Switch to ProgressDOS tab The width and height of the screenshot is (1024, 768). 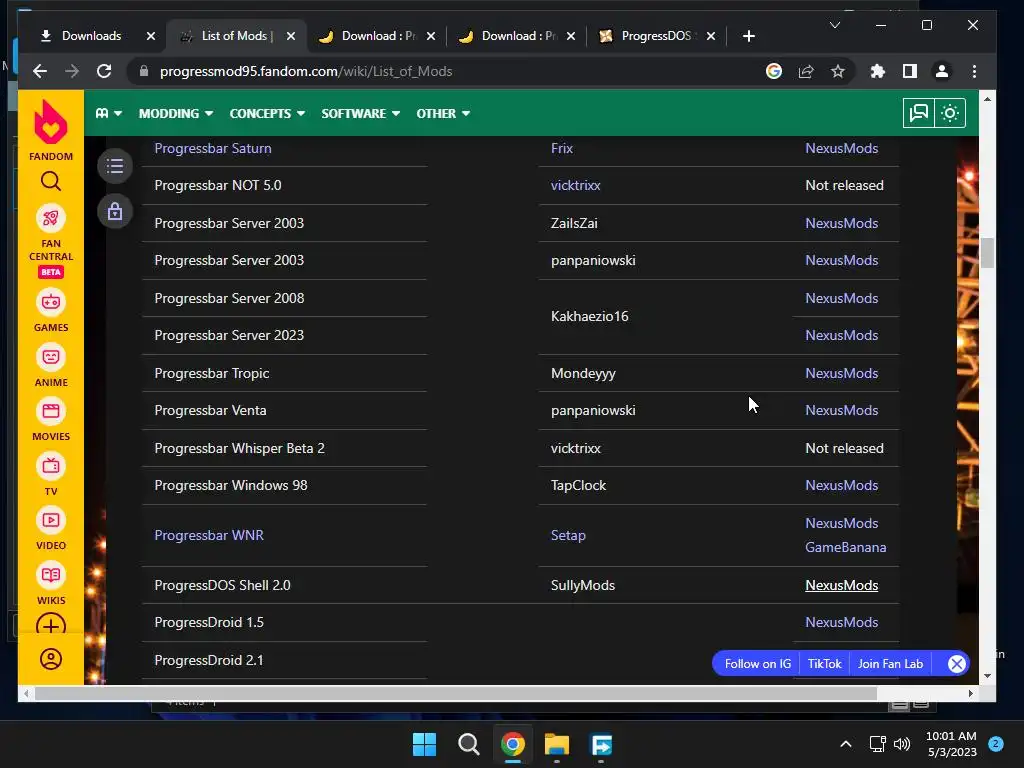(656, 36)
